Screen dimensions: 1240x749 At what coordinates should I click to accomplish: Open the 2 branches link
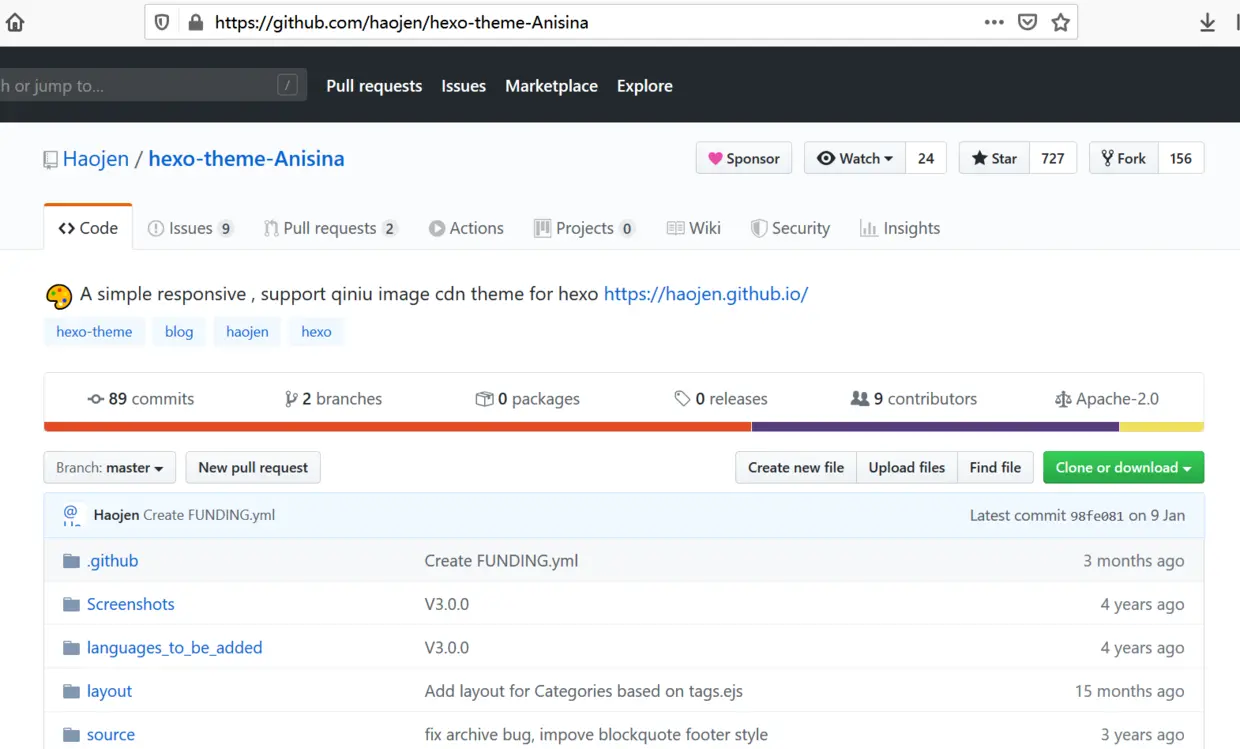(x=333, y=399)
